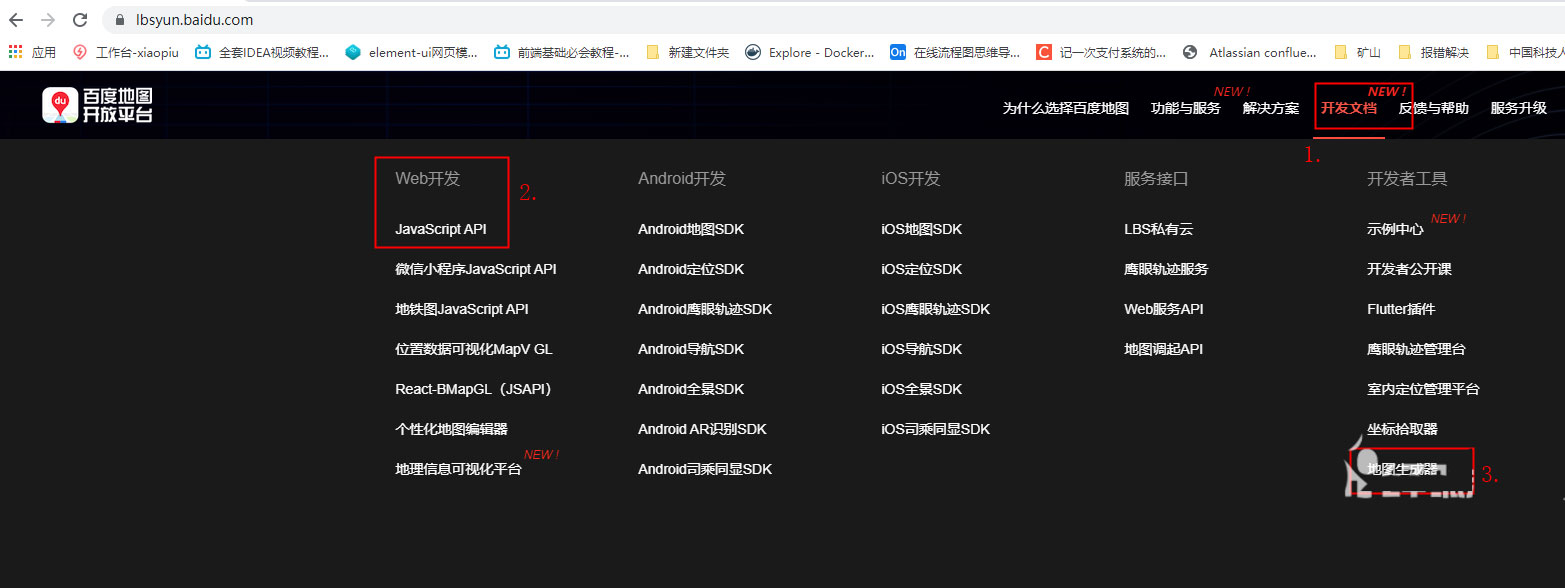Open the Android地图SDK link

pyautogui.click(x=691, y=229)
